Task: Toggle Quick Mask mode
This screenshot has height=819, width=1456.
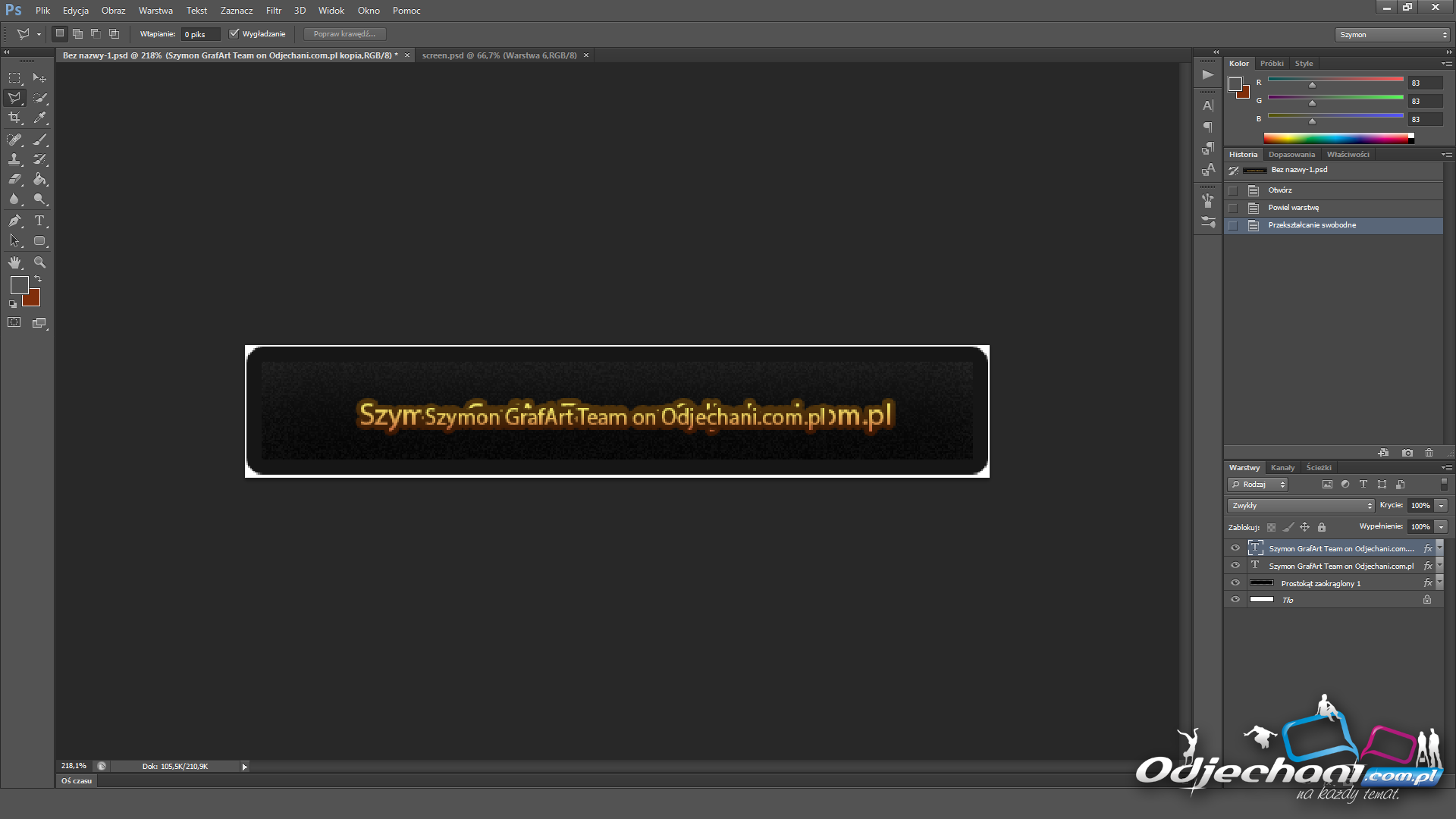Action: pyautogui.click(x=14, y=322)
